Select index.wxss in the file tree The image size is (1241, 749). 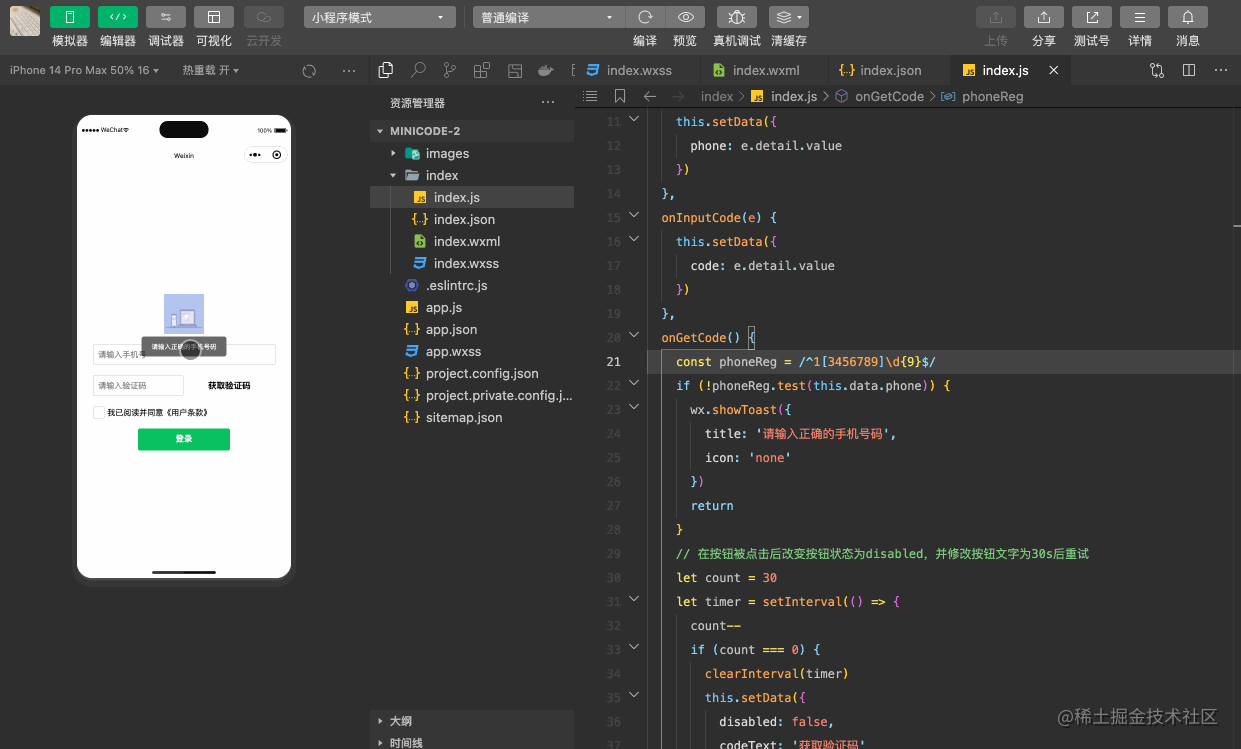point(472,263)
